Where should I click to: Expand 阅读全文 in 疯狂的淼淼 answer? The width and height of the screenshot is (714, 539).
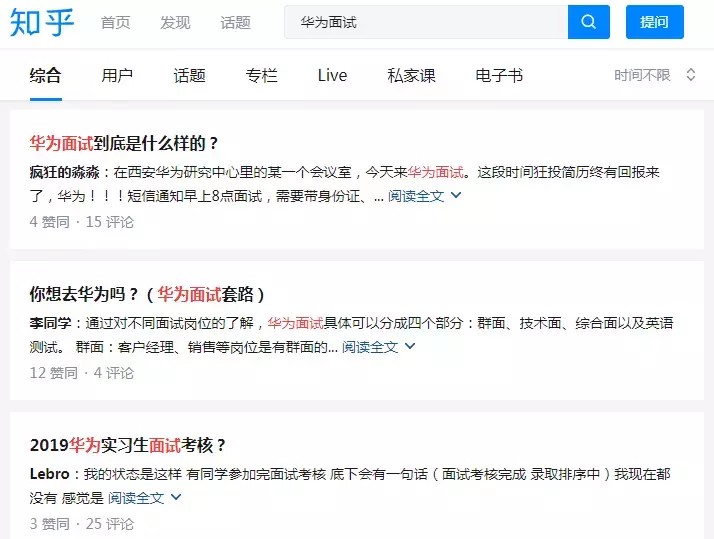(416, 196)
